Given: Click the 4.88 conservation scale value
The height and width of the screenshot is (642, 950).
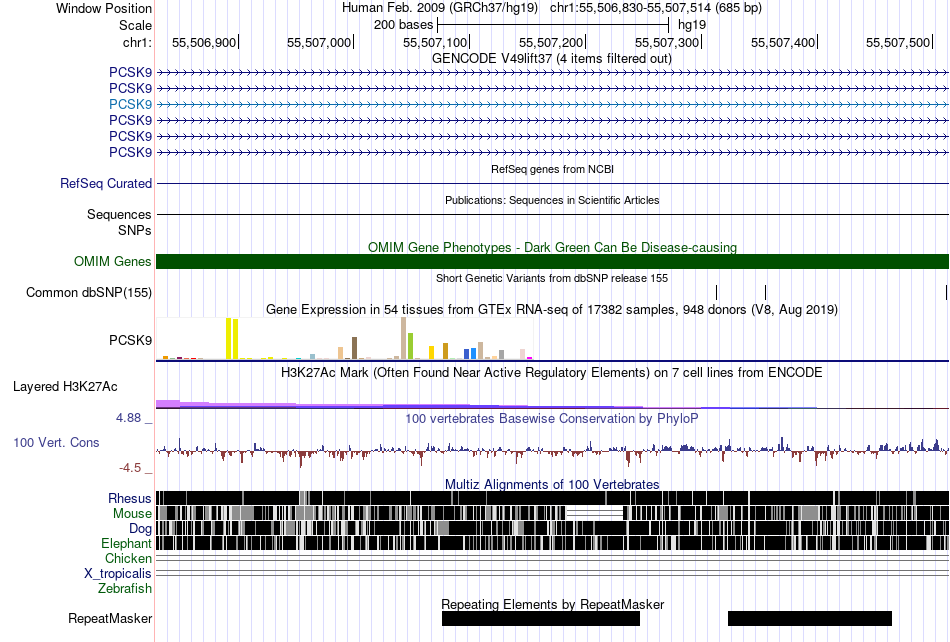Looking at the screenshot, I should [x=128, y=418].
